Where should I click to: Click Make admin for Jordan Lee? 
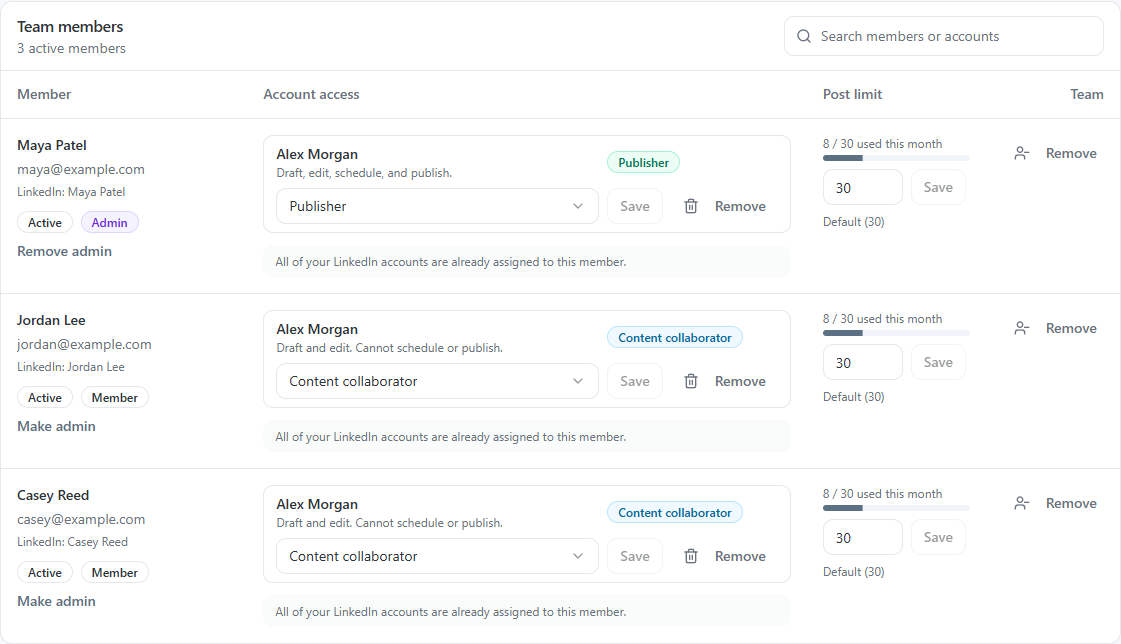pos(56,426)
